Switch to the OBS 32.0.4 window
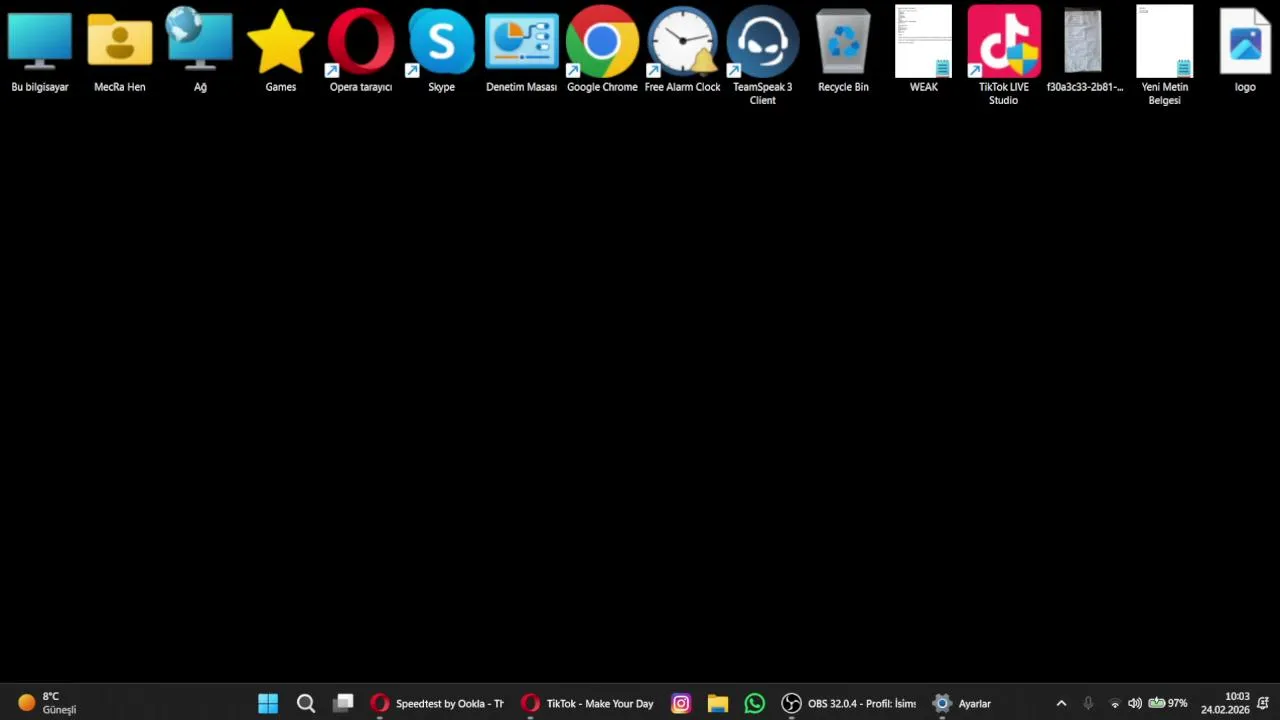 coord(849,703)
